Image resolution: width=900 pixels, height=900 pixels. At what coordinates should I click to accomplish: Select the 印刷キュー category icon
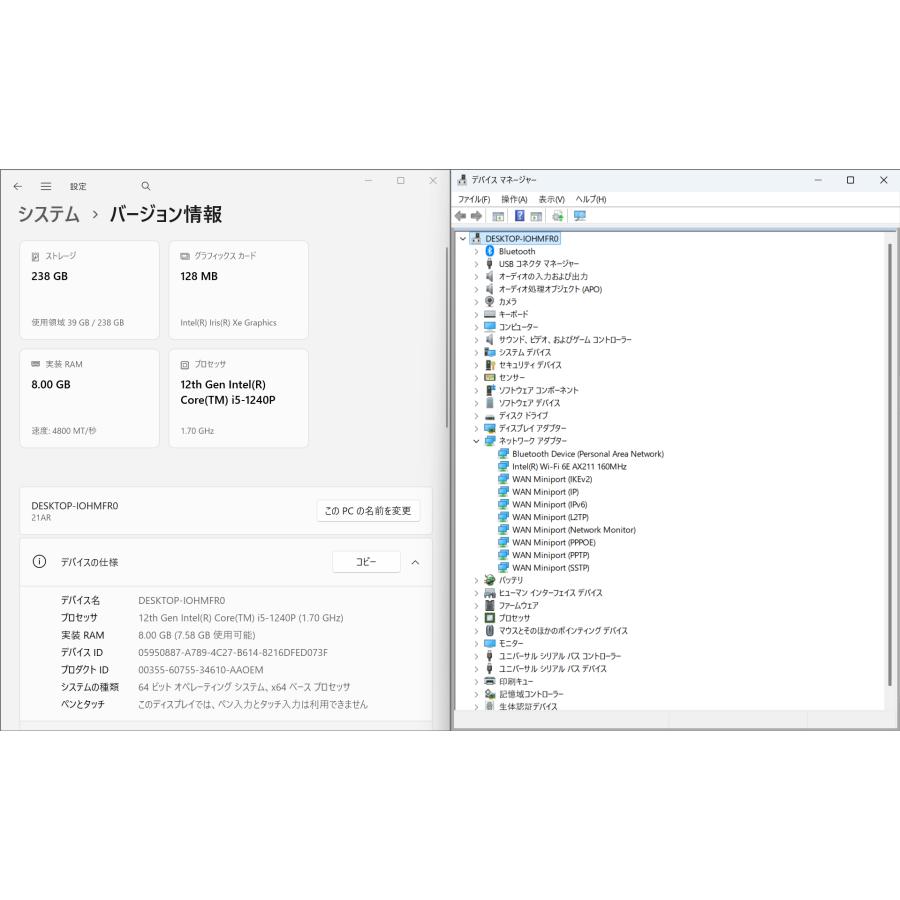click(x=490, y=681)
